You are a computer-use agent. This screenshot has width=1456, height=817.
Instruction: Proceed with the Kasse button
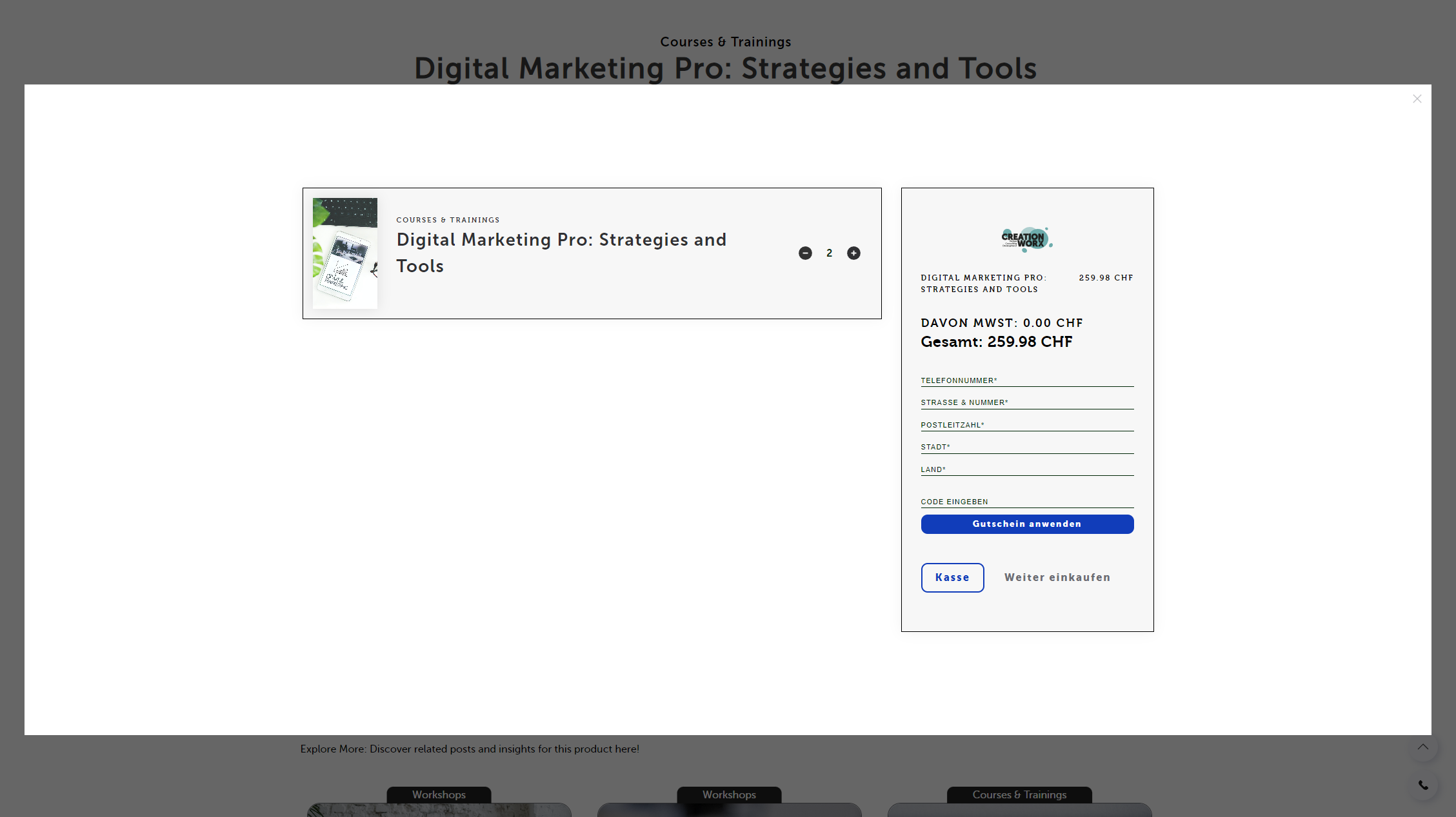(952, 578)
